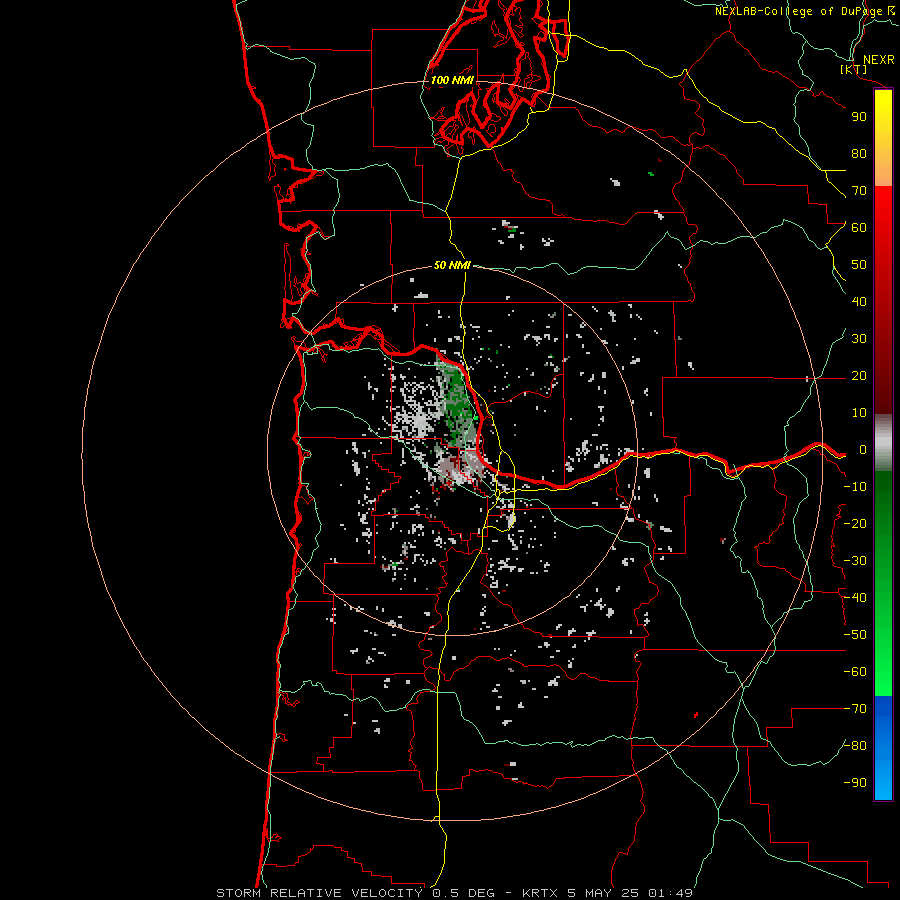Click the 20 value on the velocity scale
The height and width of the screenshot is (900, 900).
[x=859, y=376]
